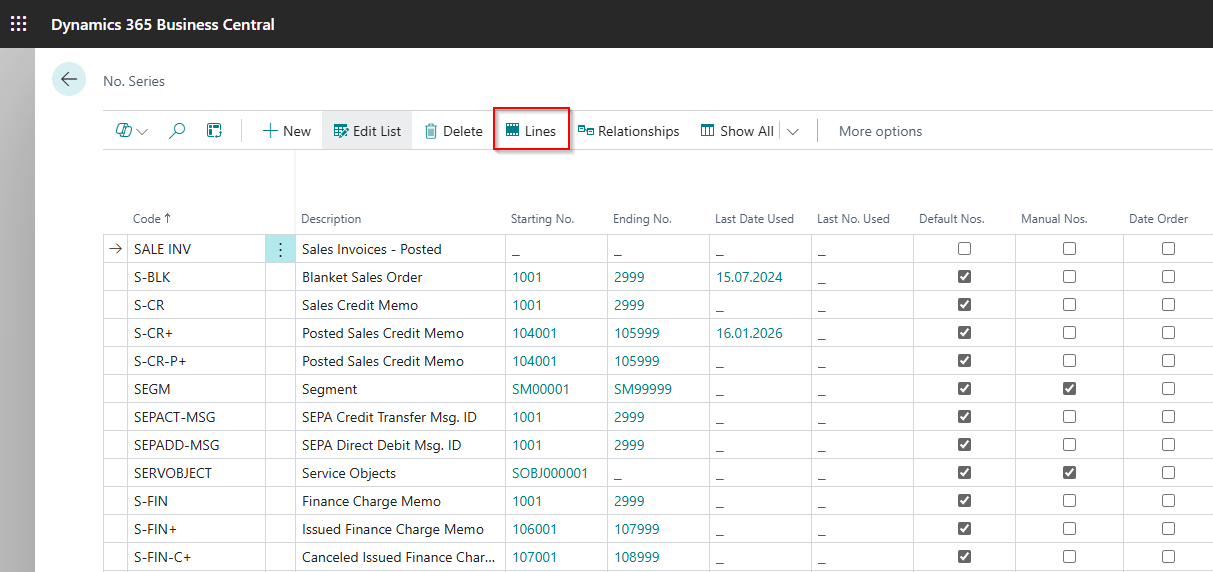The height and width of the screenshot is (572, 1213).
Task: Check Default Nos. for SALE INV
Action: click(x=964, y=249)
